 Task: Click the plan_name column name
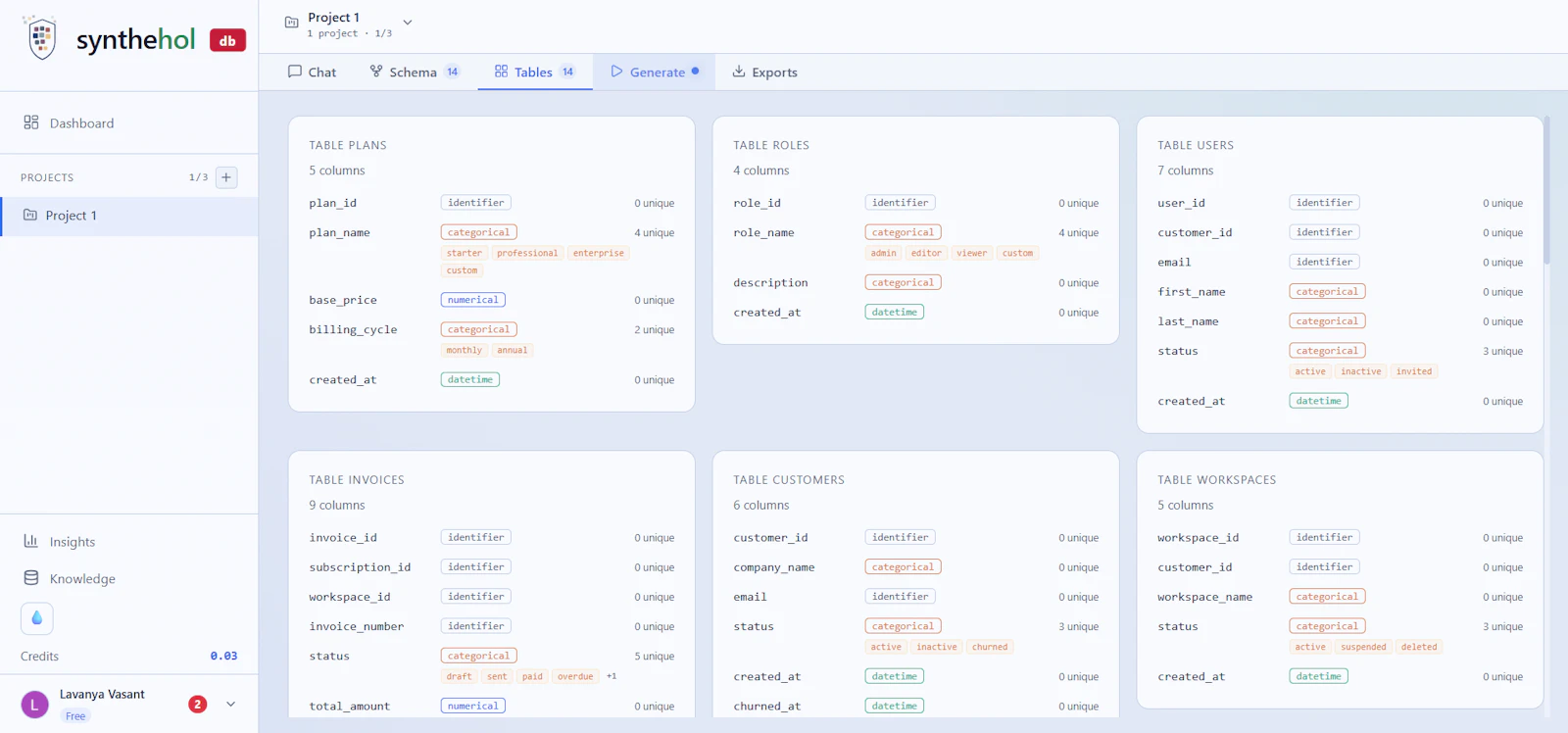tap(339, 232)
